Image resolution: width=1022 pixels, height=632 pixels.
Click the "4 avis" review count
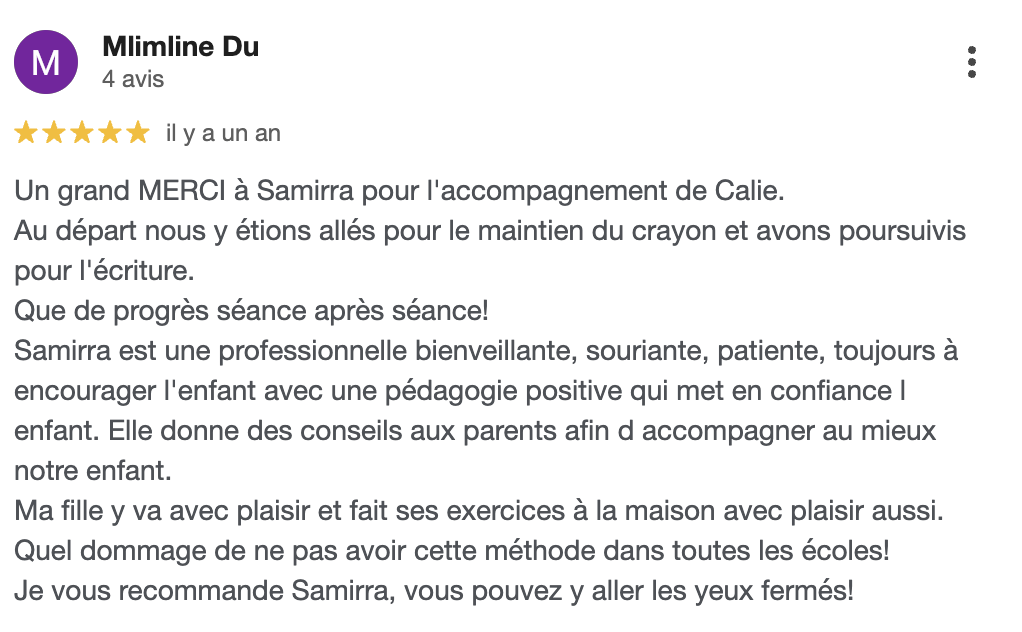point(133,79)
